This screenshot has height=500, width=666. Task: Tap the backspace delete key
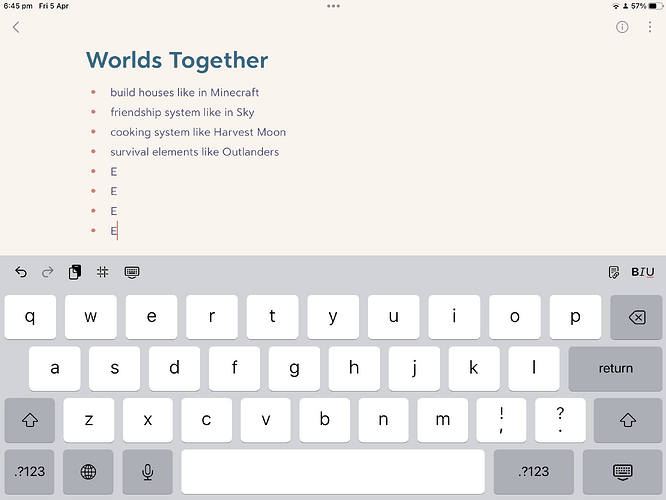(x=636, y=317)
